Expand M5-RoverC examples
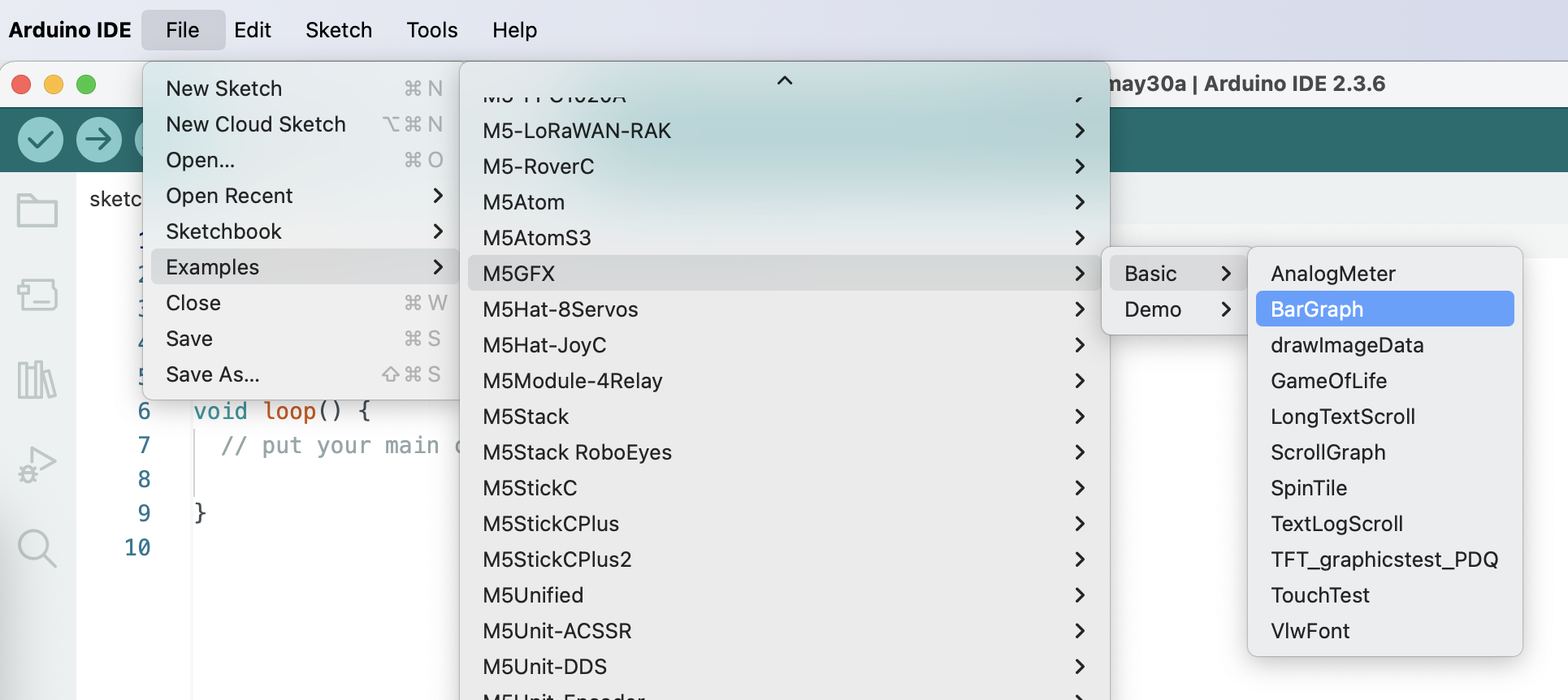This screenshot has width=1568, height=700. click(785, 166)
